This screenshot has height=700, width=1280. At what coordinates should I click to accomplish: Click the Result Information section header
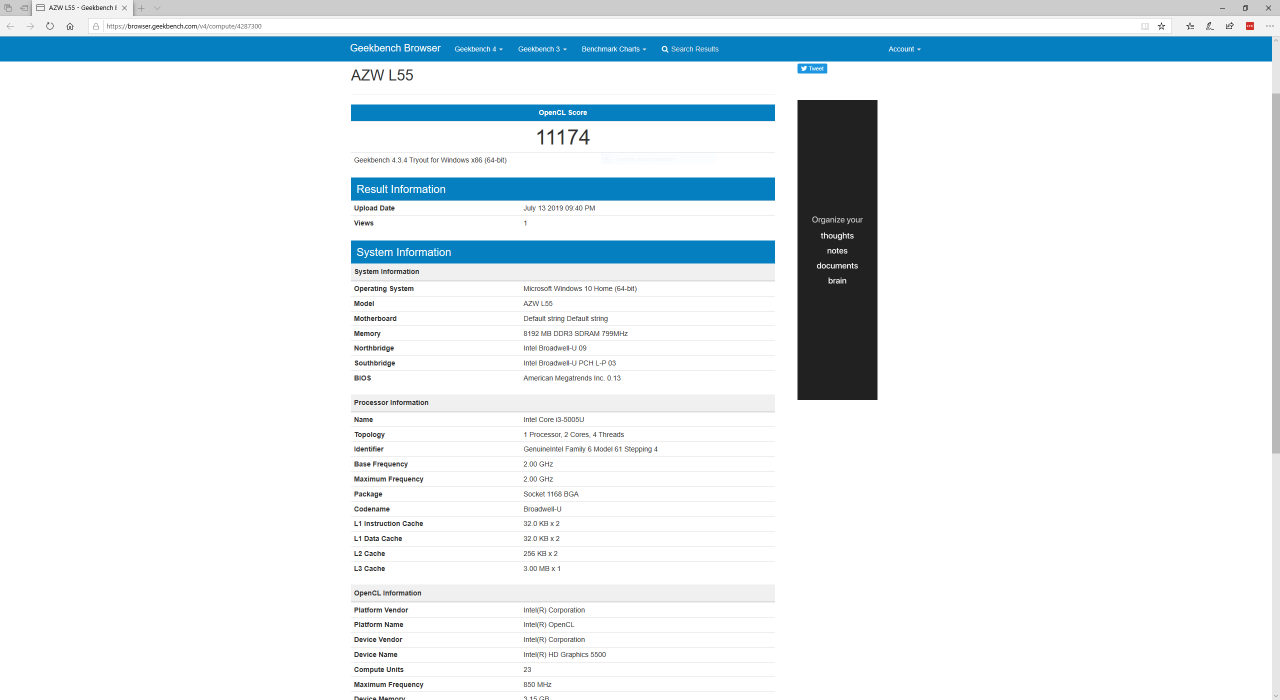pyautogui.click(x=563, y=189)
